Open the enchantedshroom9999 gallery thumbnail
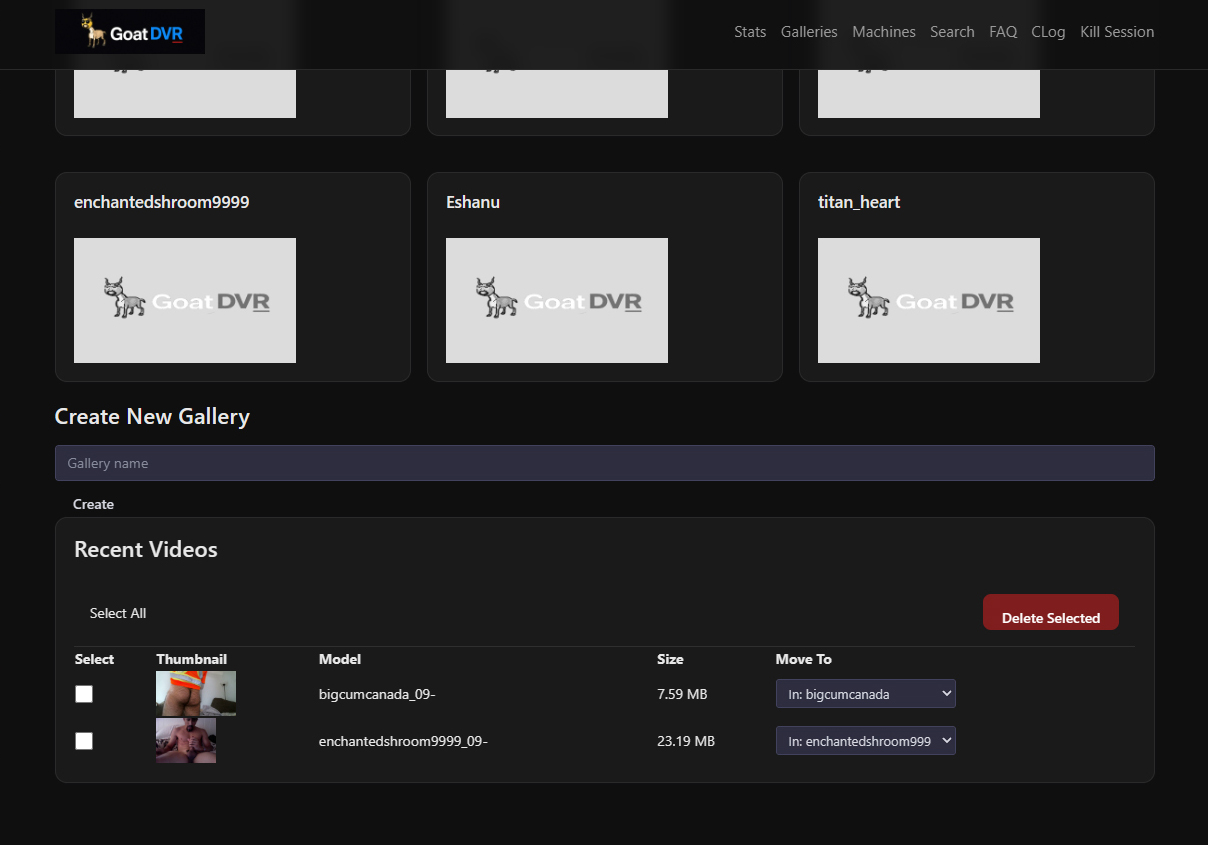The image size is (1208, 845). point(185,300)
